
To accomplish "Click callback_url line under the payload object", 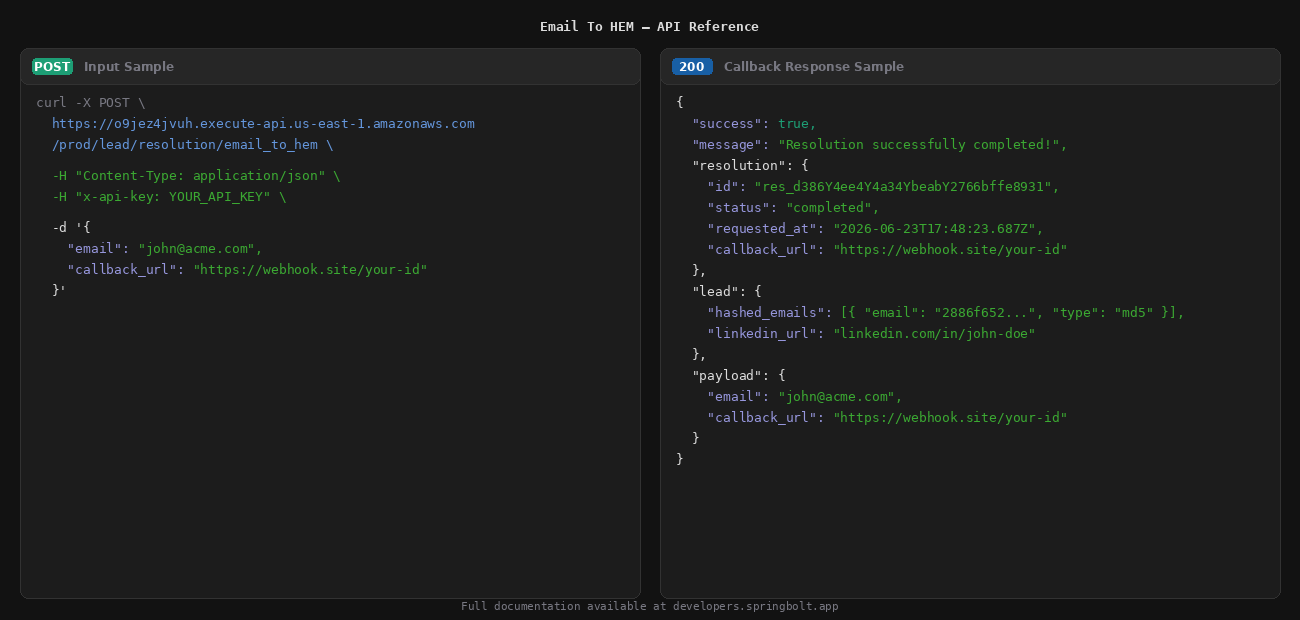I will coord(887,418).
